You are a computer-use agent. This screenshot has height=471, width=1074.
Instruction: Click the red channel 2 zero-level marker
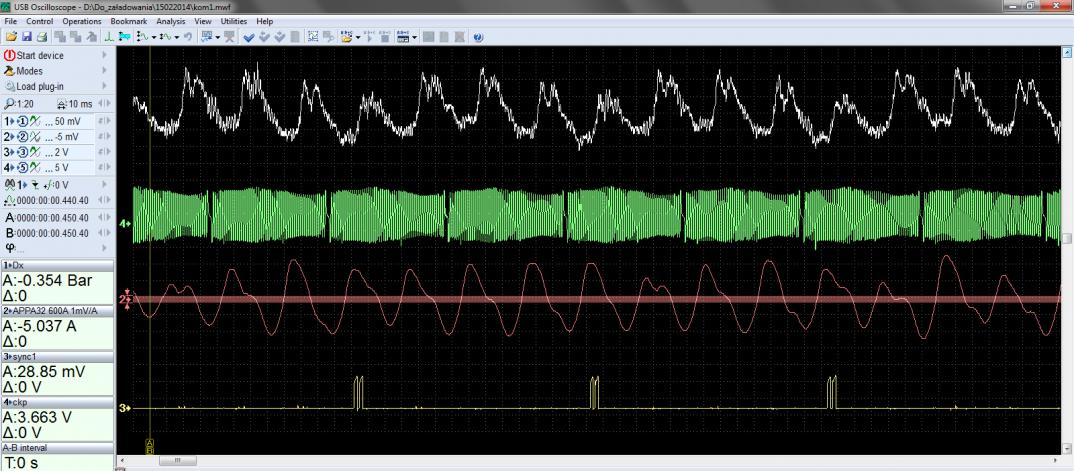click(x=126, y=299)
